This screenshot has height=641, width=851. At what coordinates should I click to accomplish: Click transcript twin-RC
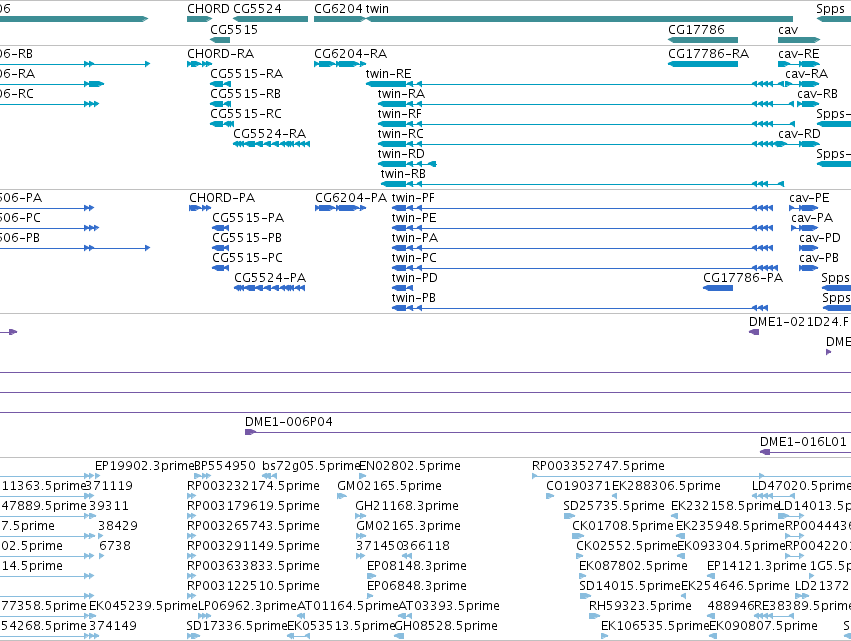click(401, 134)
